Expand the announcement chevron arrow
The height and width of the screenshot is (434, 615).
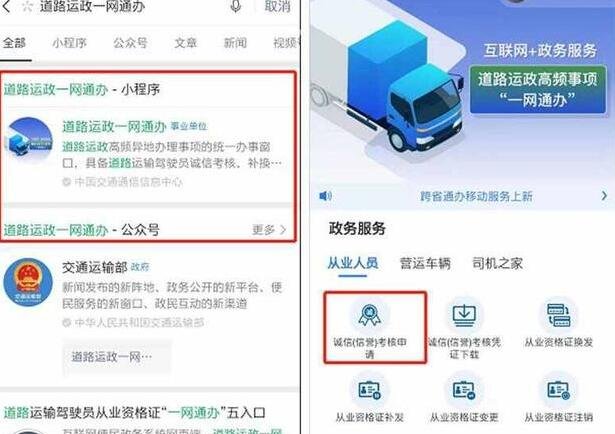604,195
